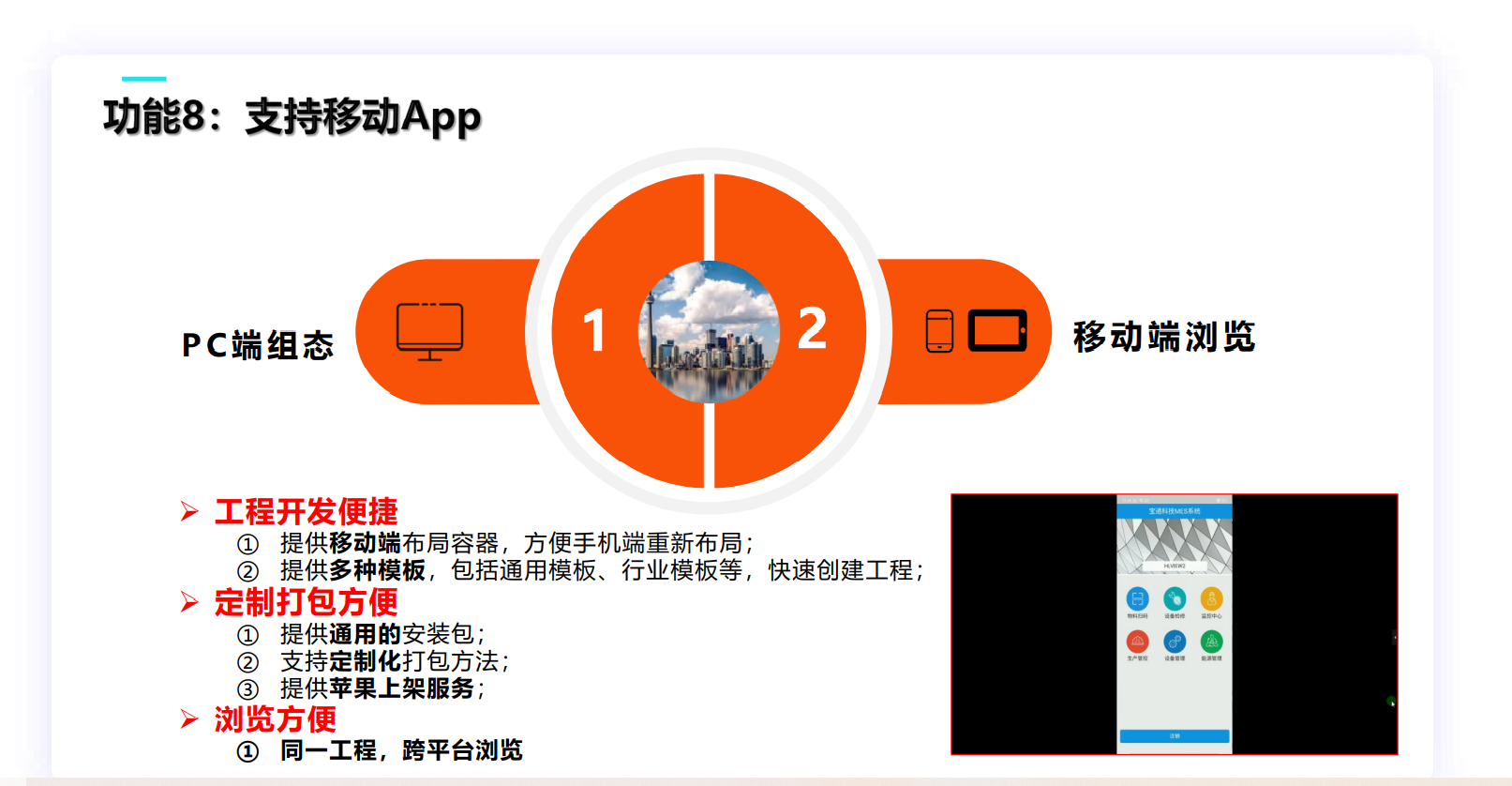Tap the red 生产管控 helmet icon

click(x=1137, y=642)
